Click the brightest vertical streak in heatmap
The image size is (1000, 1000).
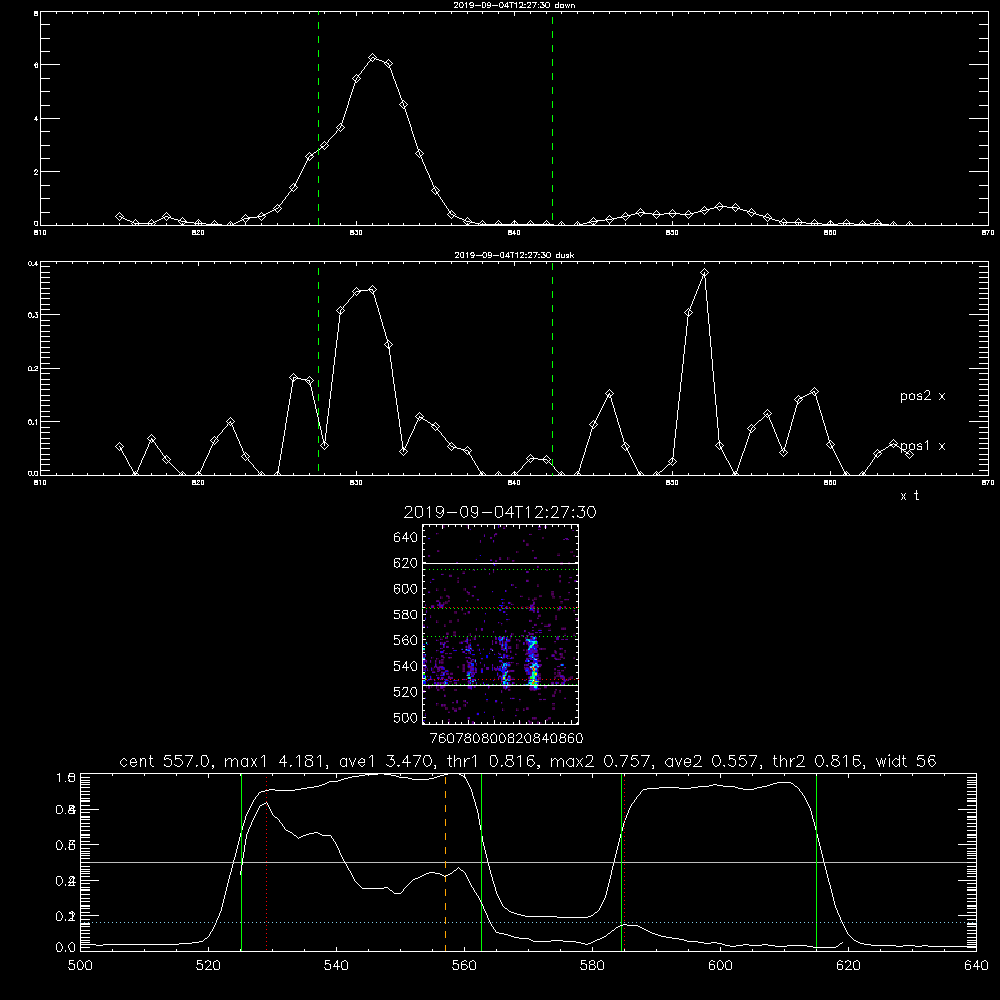[x=533, y=663]
